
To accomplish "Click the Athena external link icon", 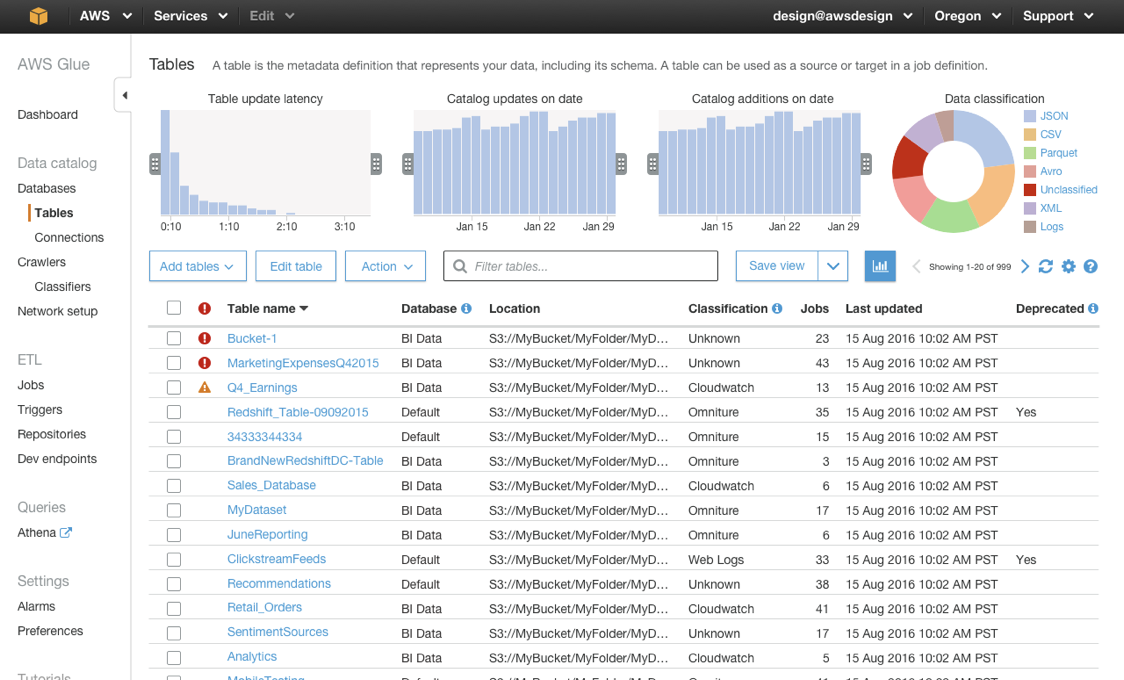I will coord(66,532).
